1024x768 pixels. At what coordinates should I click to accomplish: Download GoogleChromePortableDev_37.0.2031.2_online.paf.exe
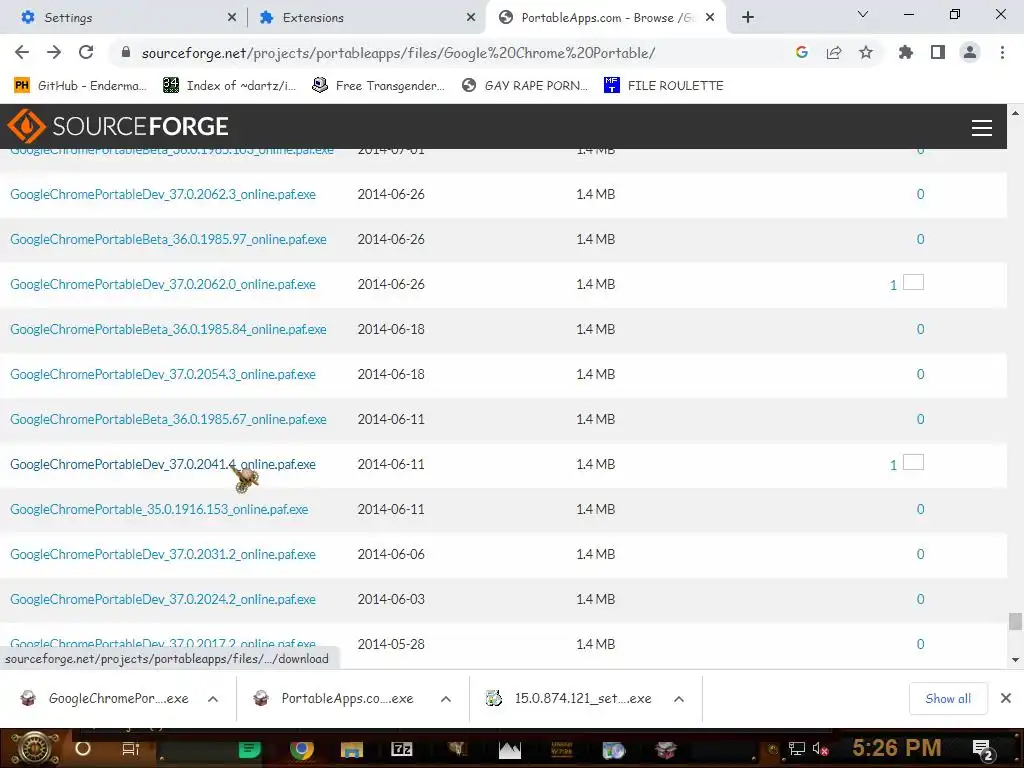(x=163, y=554)
